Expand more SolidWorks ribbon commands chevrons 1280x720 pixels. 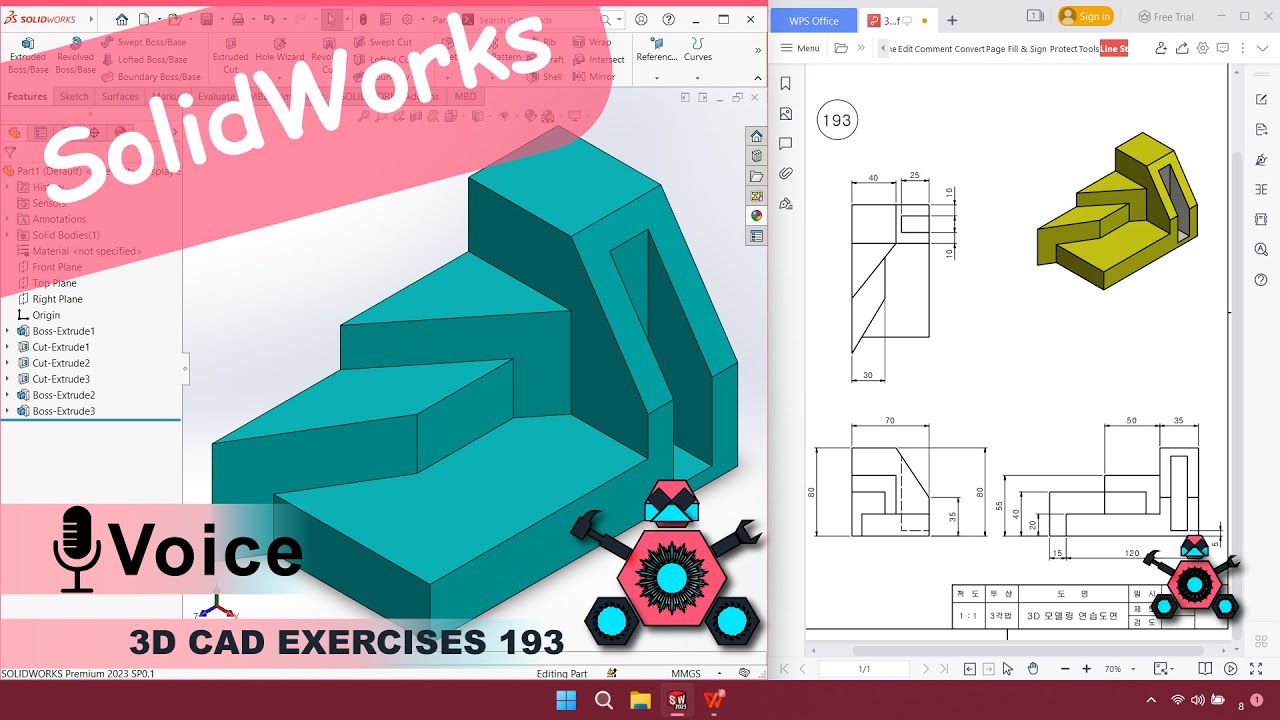(x=757, y=49)
